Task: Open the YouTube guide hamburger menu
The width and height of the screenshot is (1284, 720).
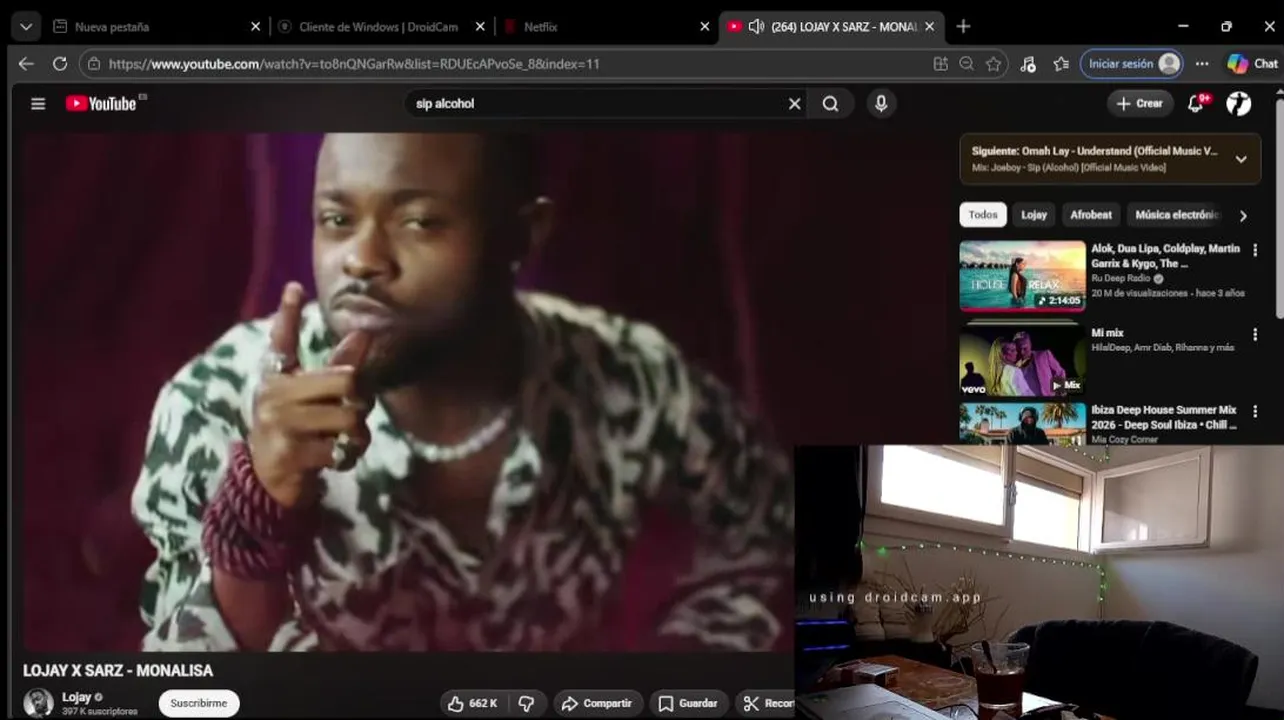Action: 38,103
